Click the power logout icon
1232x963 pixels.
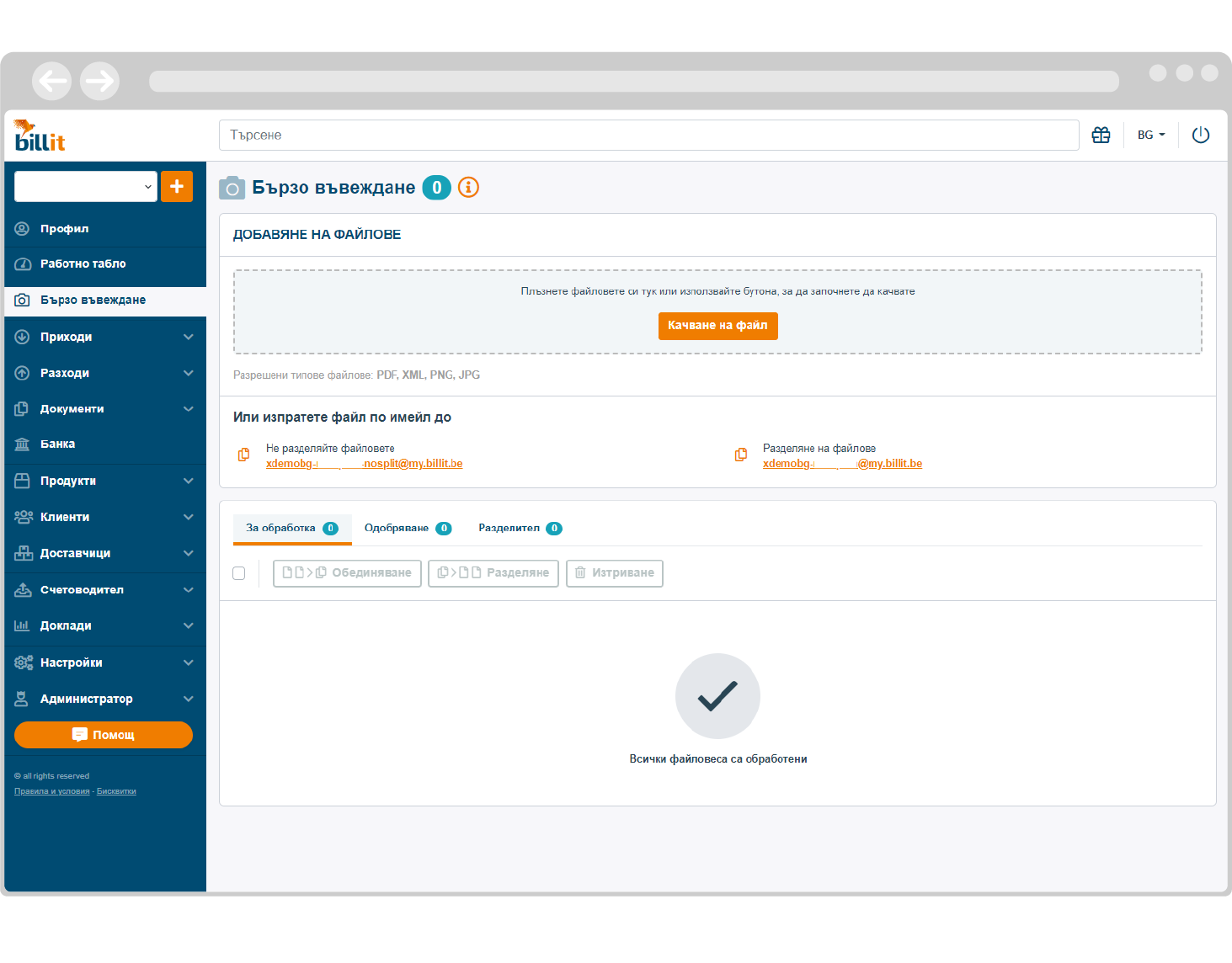pos(1201,135)
